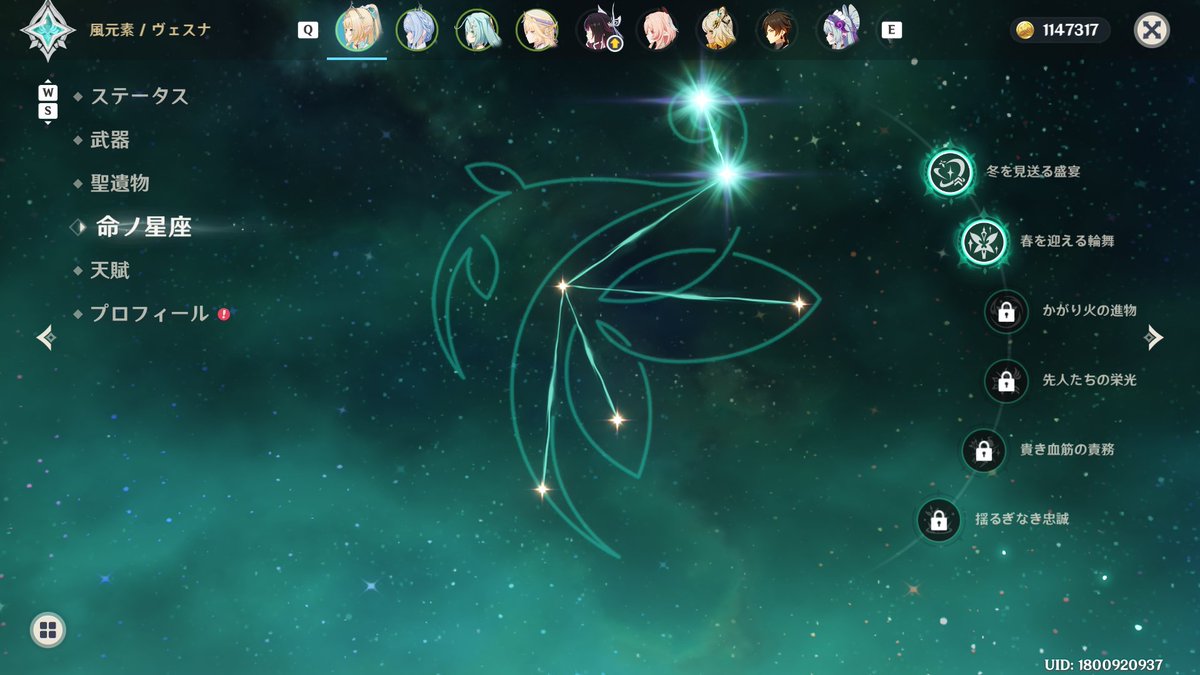Screen dimensions: 1200x675
Task: Select the dark brown haired male portrait
Action: tap(777, 30)
